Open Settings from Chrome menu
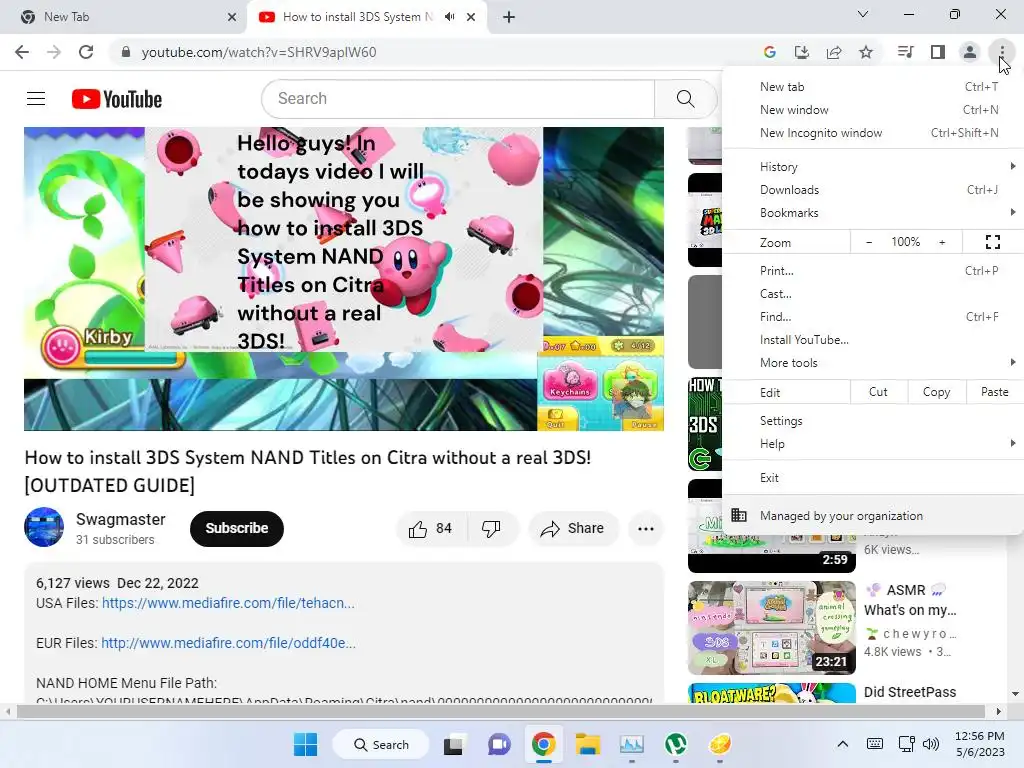The height and width of the screenshot is (768, 1024). point(873,421)
